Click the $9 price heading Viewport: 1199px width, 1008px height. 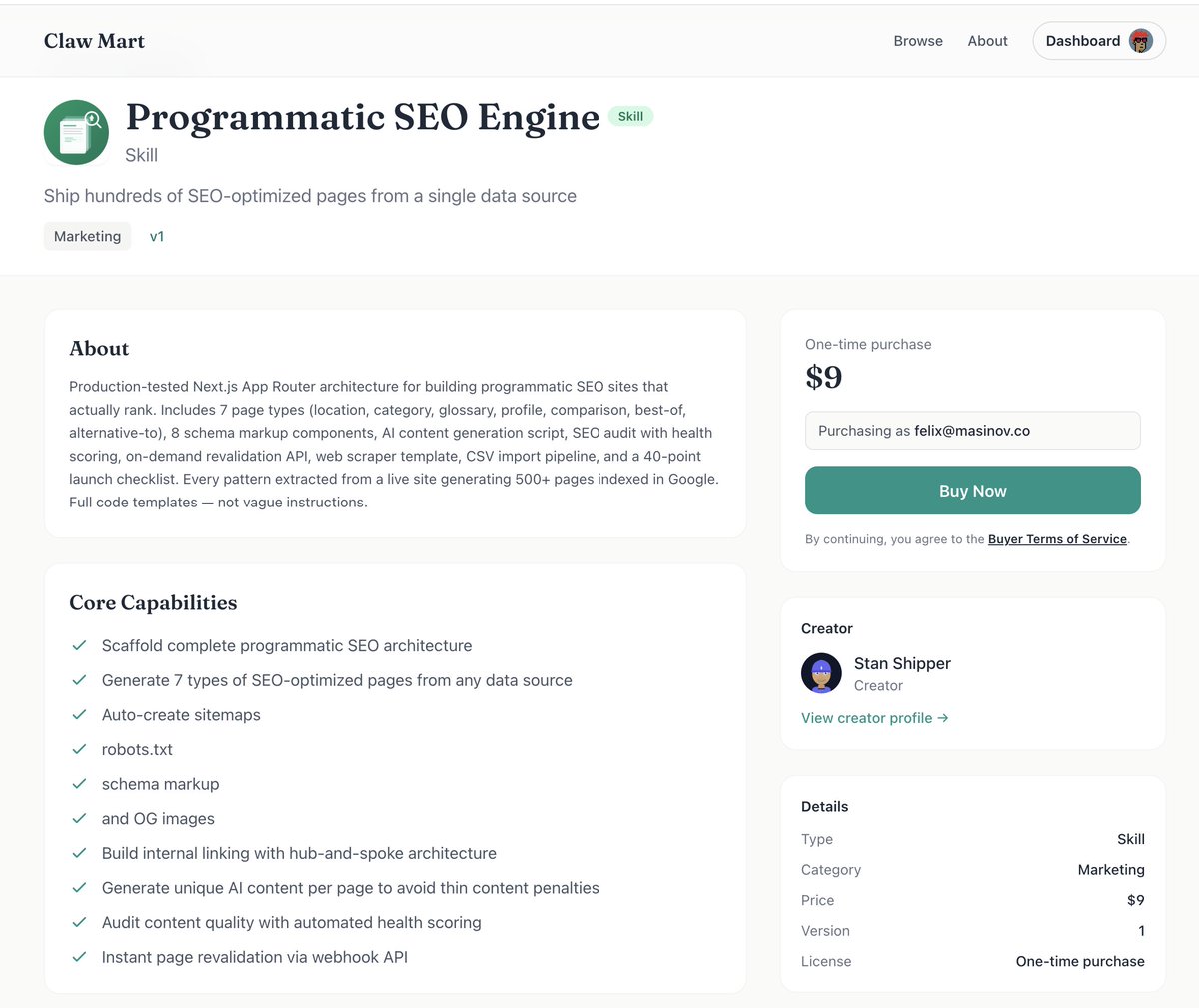(x=824, y=377)
